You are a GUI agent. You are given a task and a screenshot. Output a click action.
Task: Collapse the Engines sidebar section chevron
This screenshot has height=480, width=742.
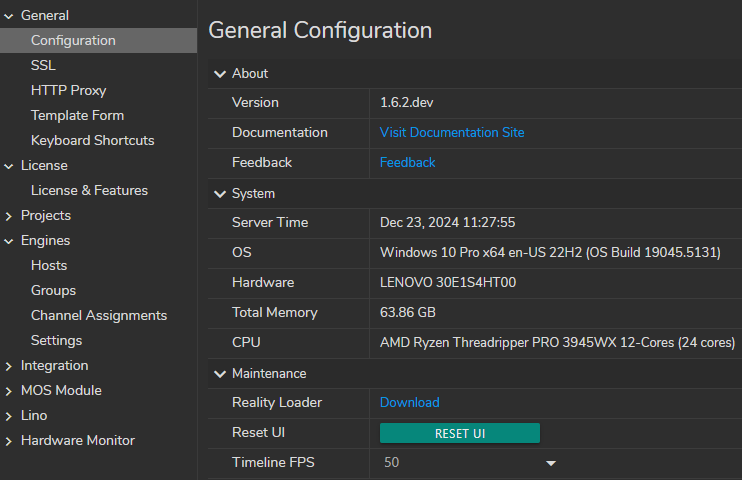(x=9, y=241)
